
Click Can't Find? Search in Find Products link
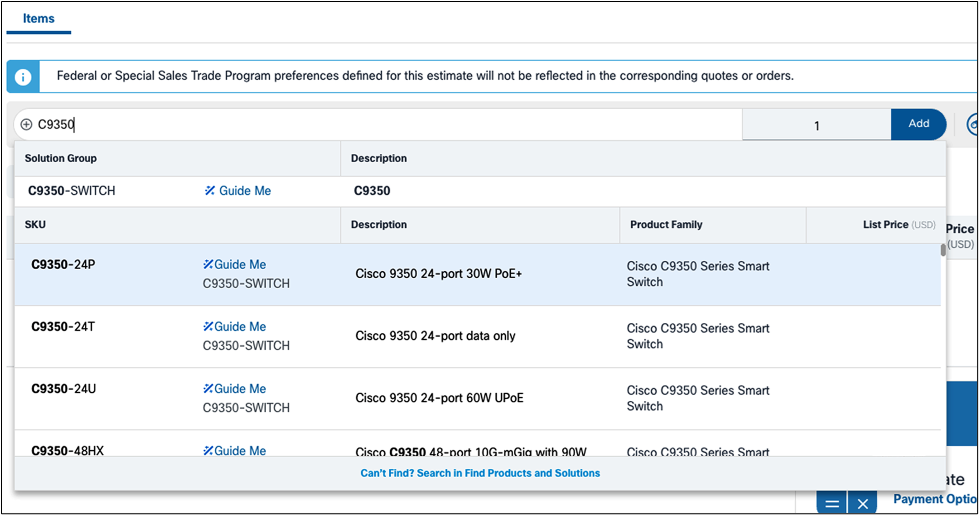[480, 473]
